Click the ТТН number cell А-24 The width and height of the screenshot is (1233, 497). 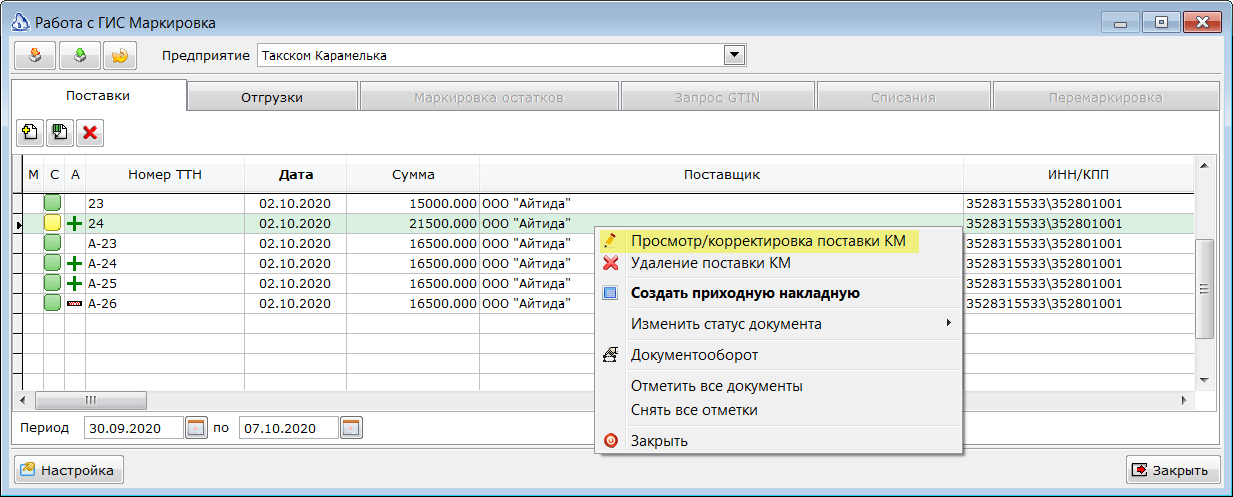coord(165,263)
